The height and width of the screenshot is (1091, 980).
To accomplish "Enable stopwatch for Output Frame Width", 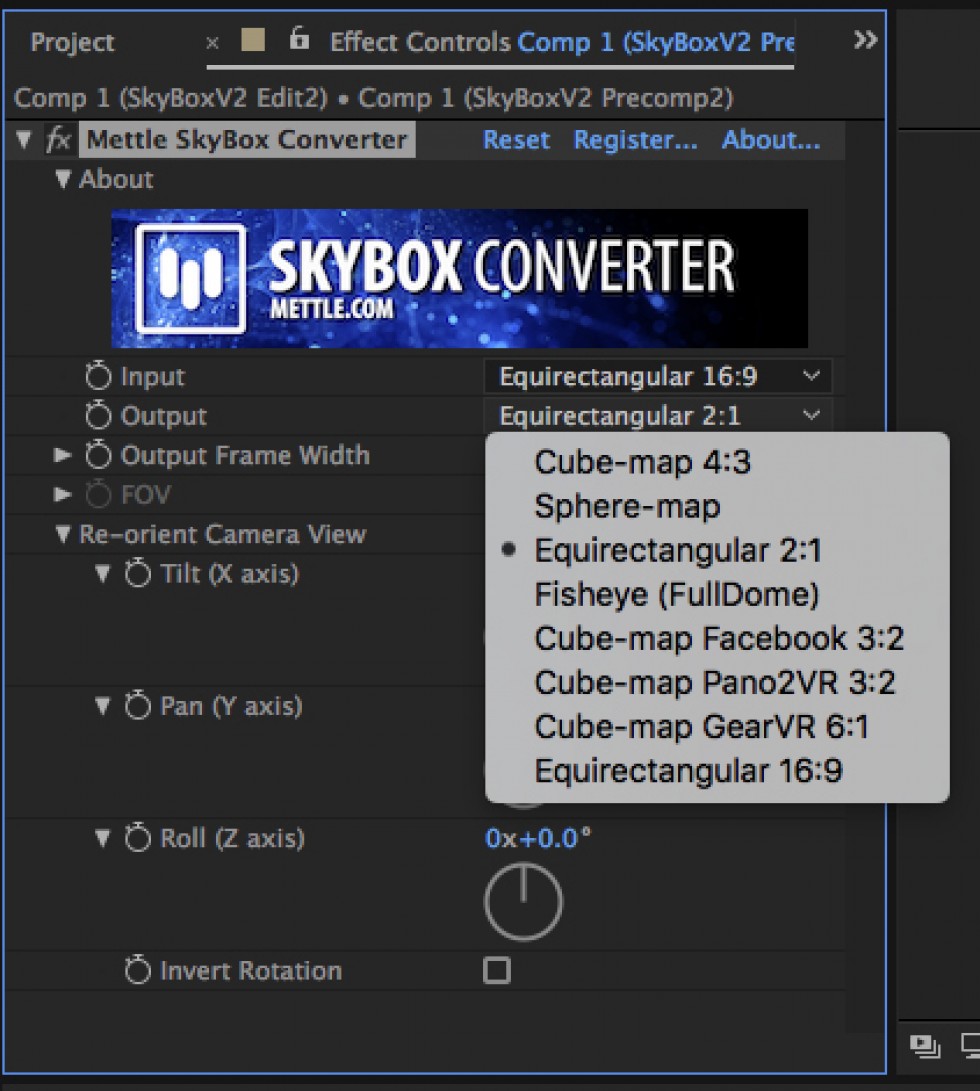I will 98,456.
